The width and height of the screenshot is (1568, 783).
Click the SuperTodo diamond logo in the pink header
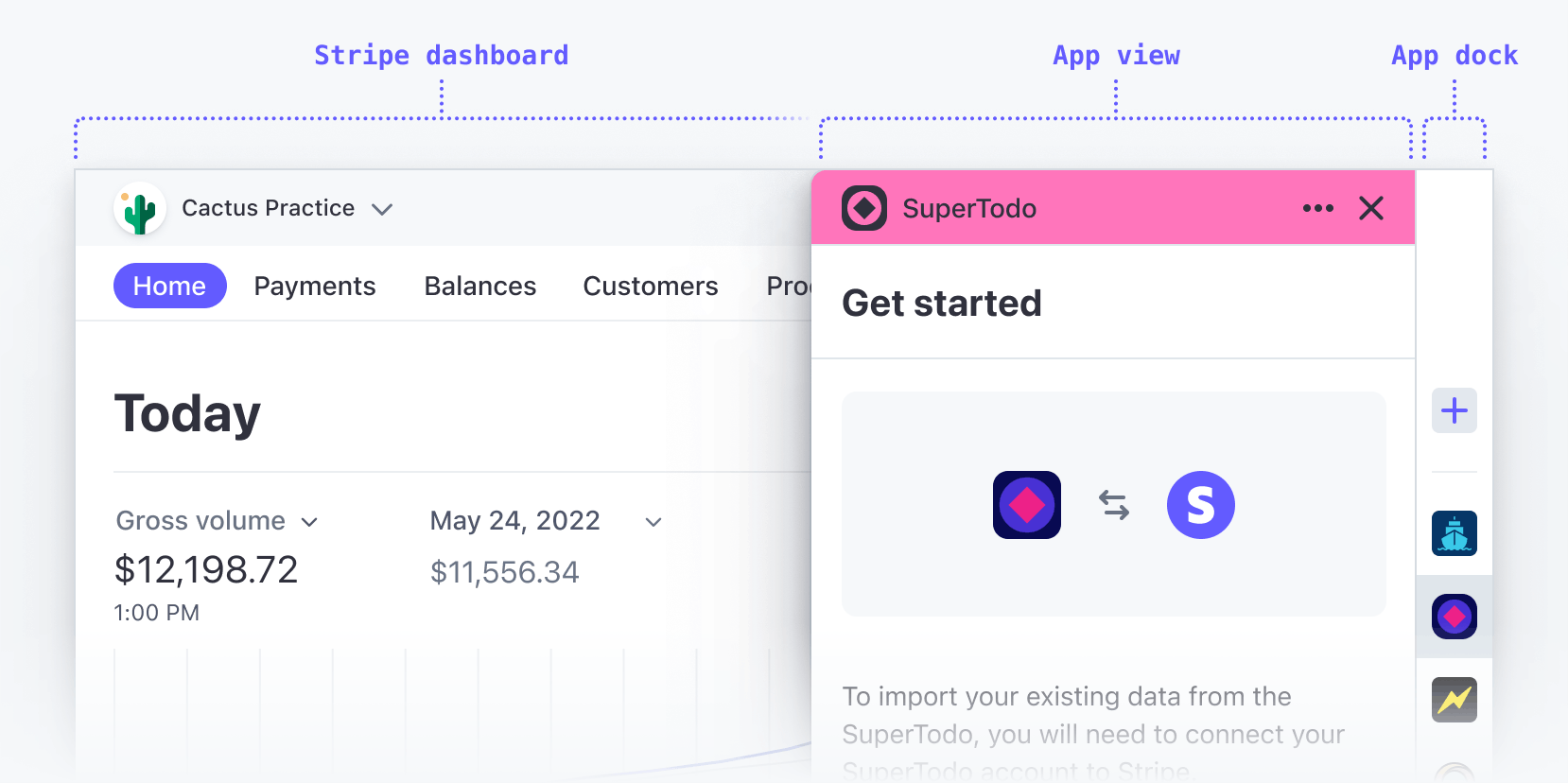(865, 208)
